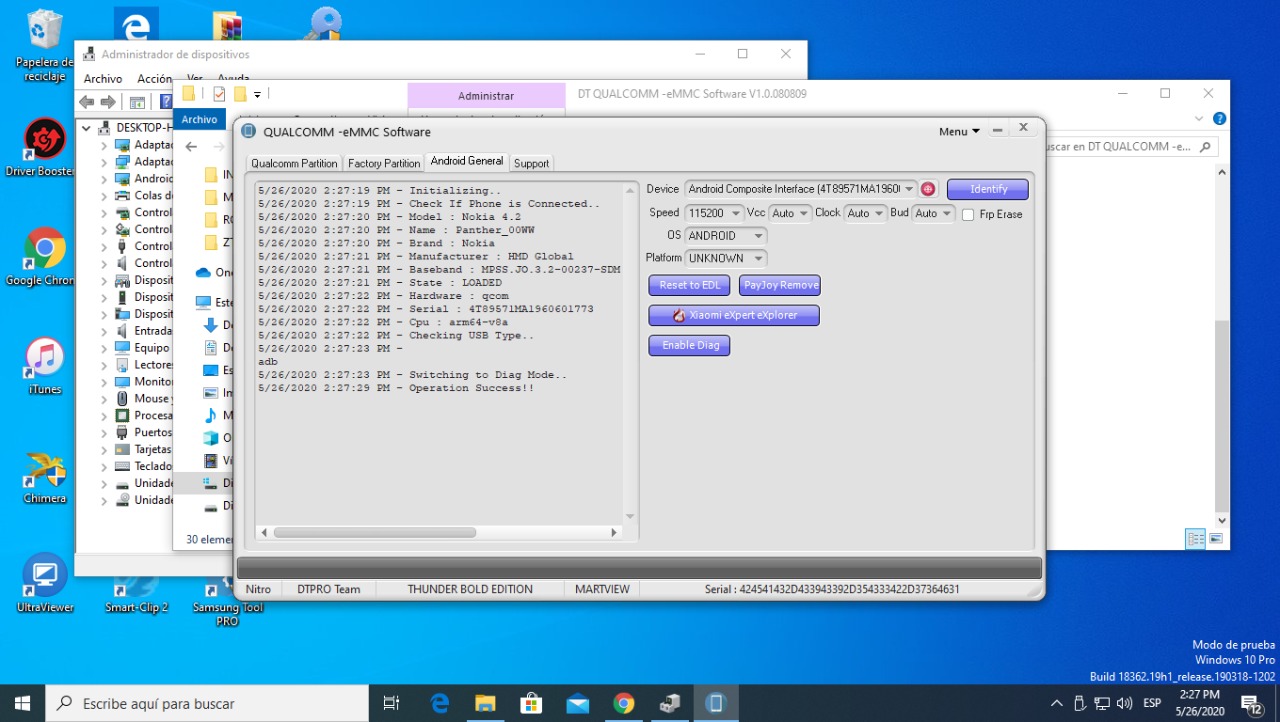
Task: Click the back arrow in Device Manager toolbar
Action: [87, 102]
